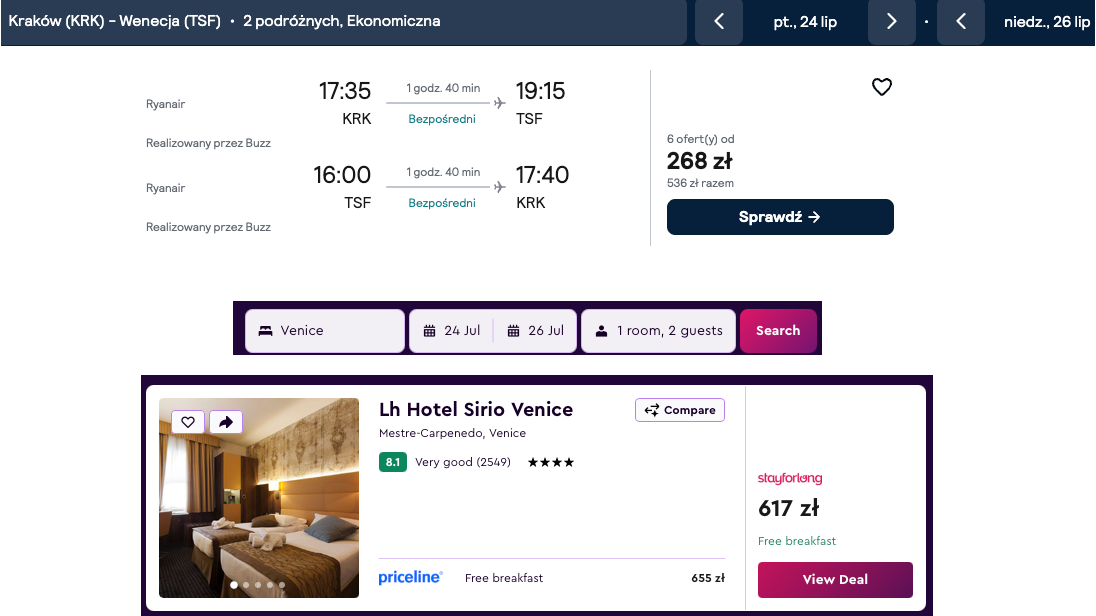Open the Lh Hotel Sirio Venice title

point(476,409)
